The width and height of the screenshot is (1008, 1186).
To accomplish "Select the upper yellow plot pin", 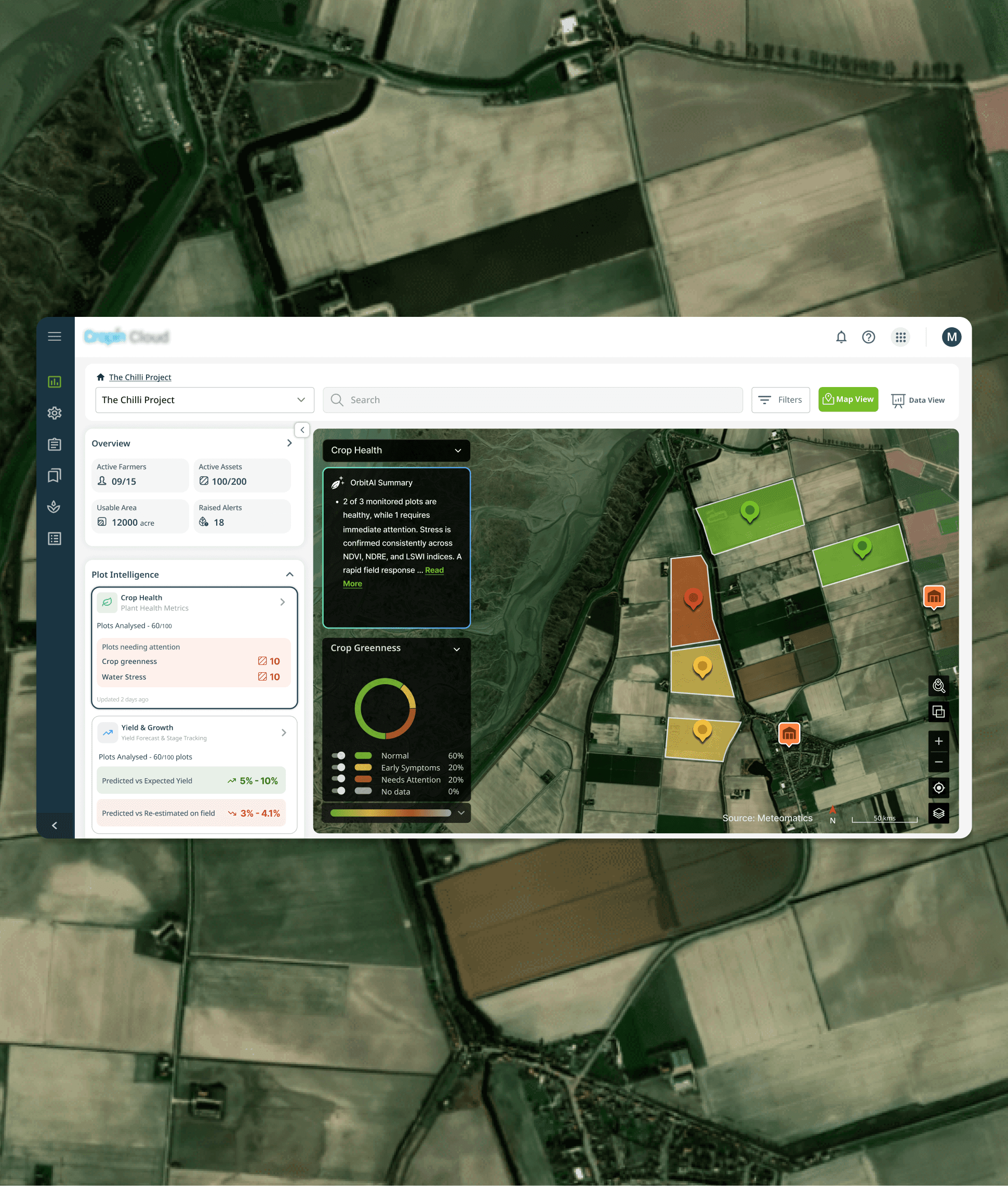I will (x=702, y=668).
